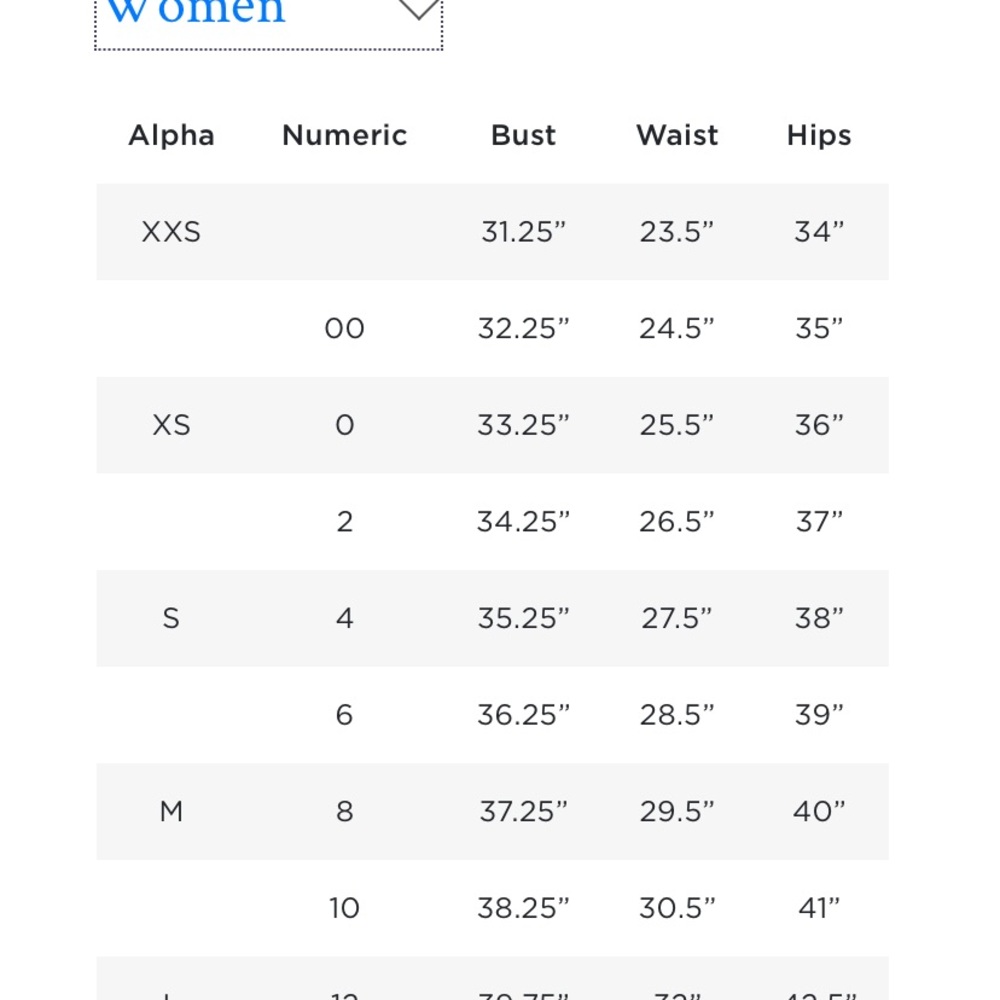Select the XXS size row label

tap(171, 232)
